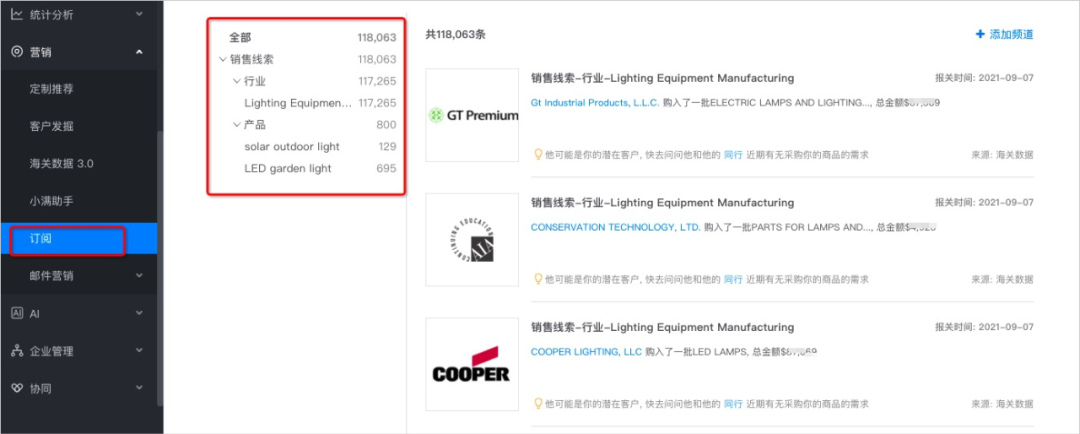The width and height of the screenshot is (1080, 434).
Task: Open CONSERVATION TECHNOLOGY, LTD. company link
Action: click(x=616, y=227)
